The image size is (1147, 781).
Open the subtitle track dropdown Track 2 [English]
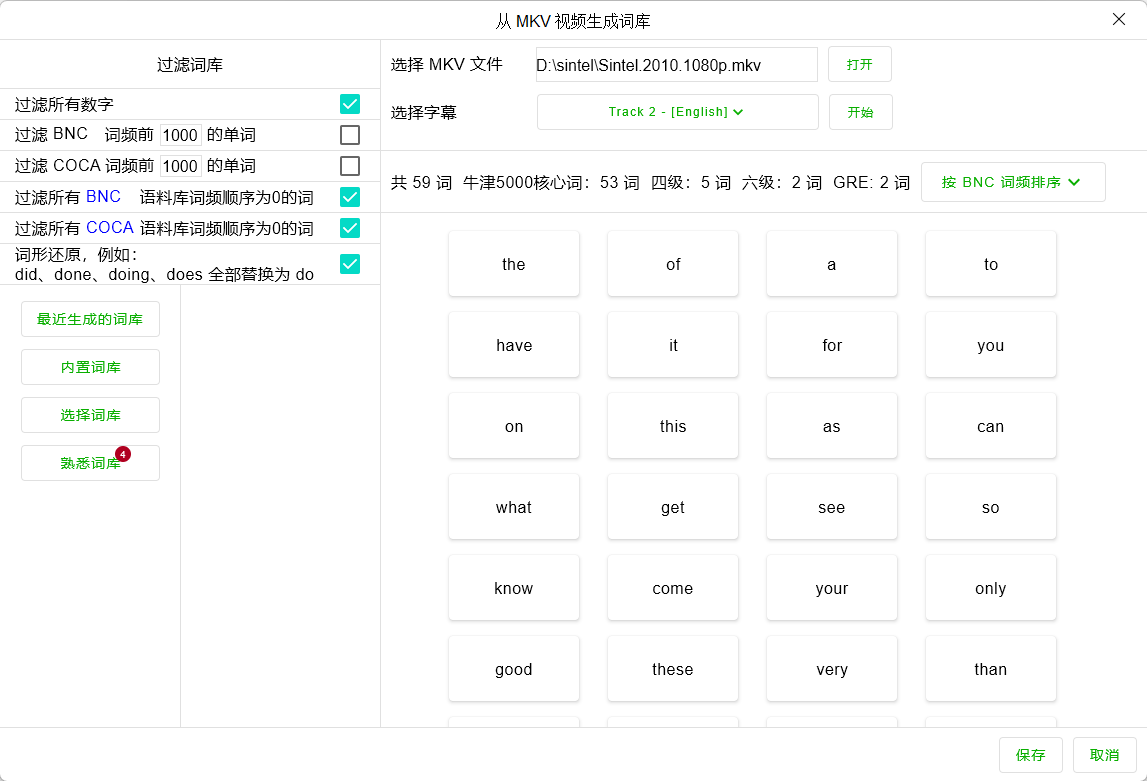[677, 111]
